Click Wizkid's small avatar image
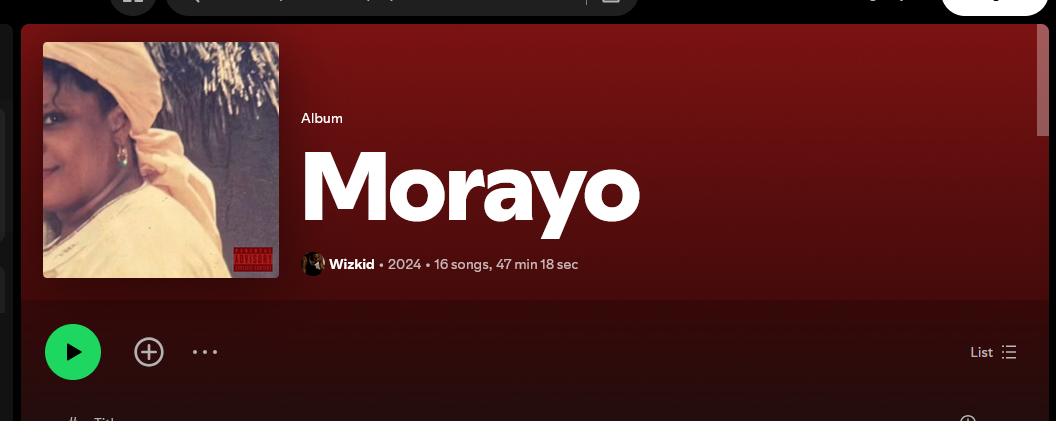The width and height of the screenshot is (1056, 421). [312, 264]
